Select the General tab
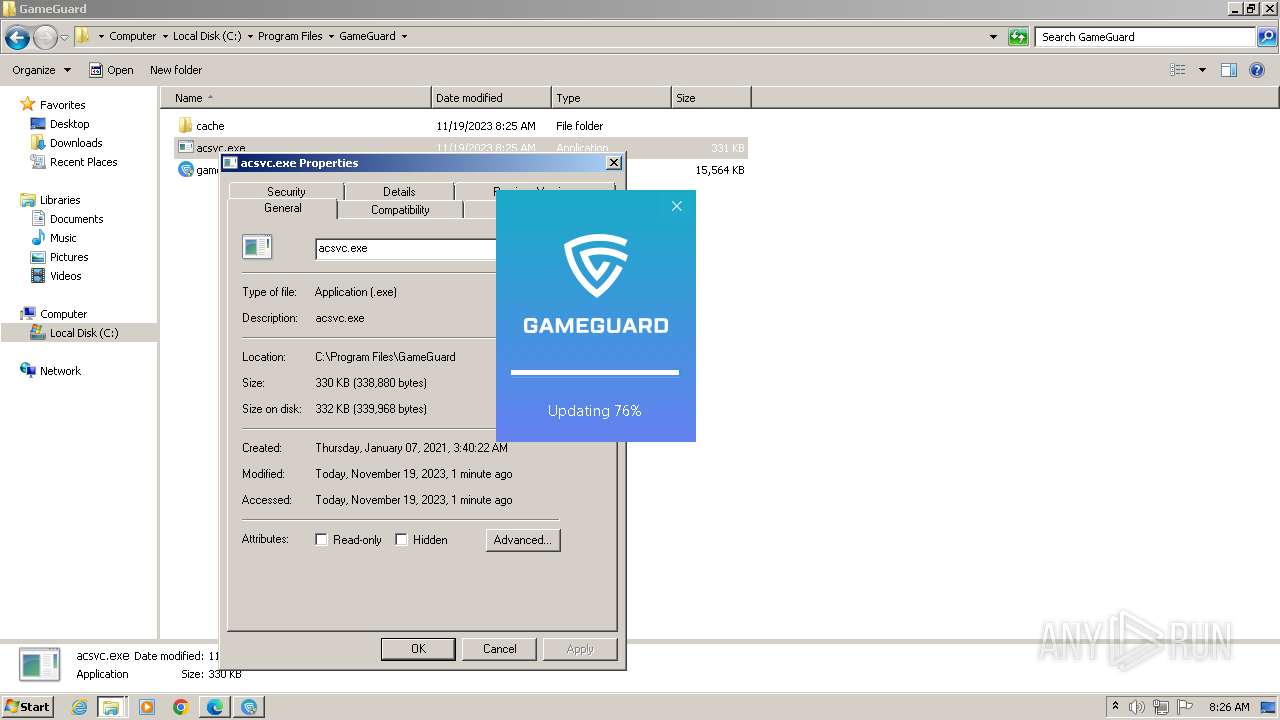 click(x=283, y=208)
